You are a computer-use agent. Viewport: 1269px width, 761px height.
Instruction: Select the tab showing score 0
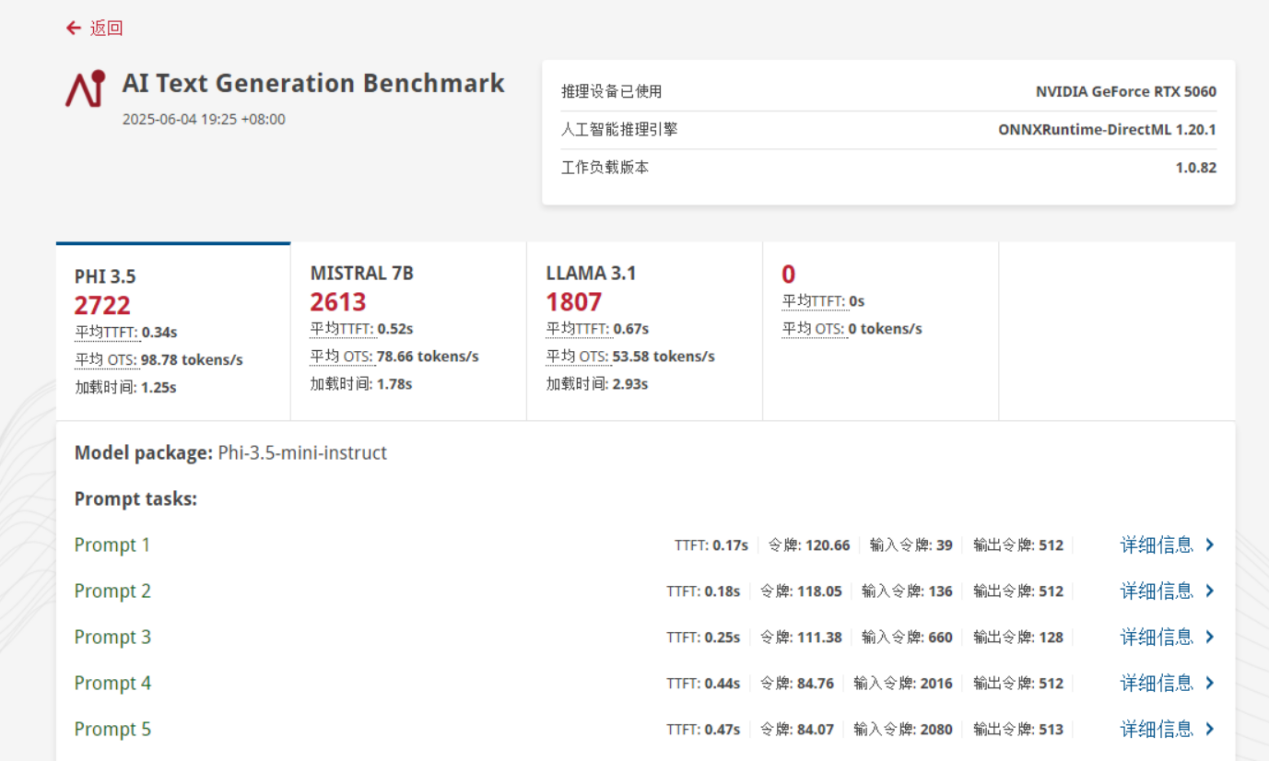[x=880, y=331]
